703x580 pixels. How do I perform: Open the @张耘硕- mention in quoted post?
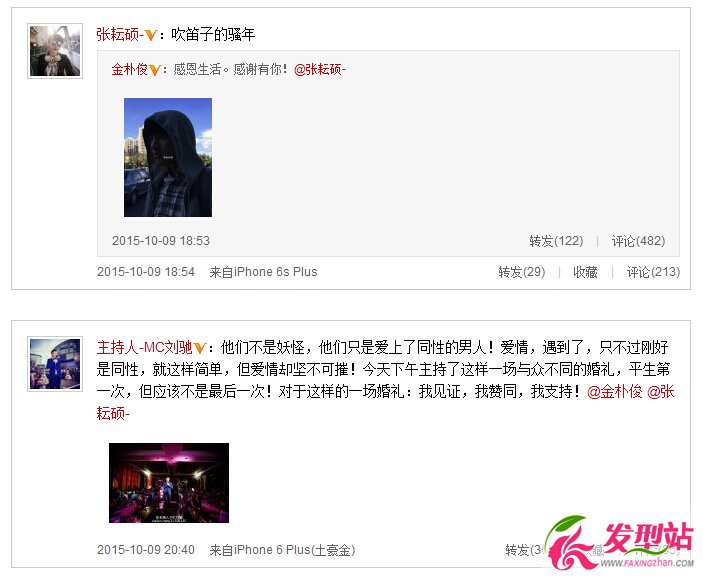point(320,69)
